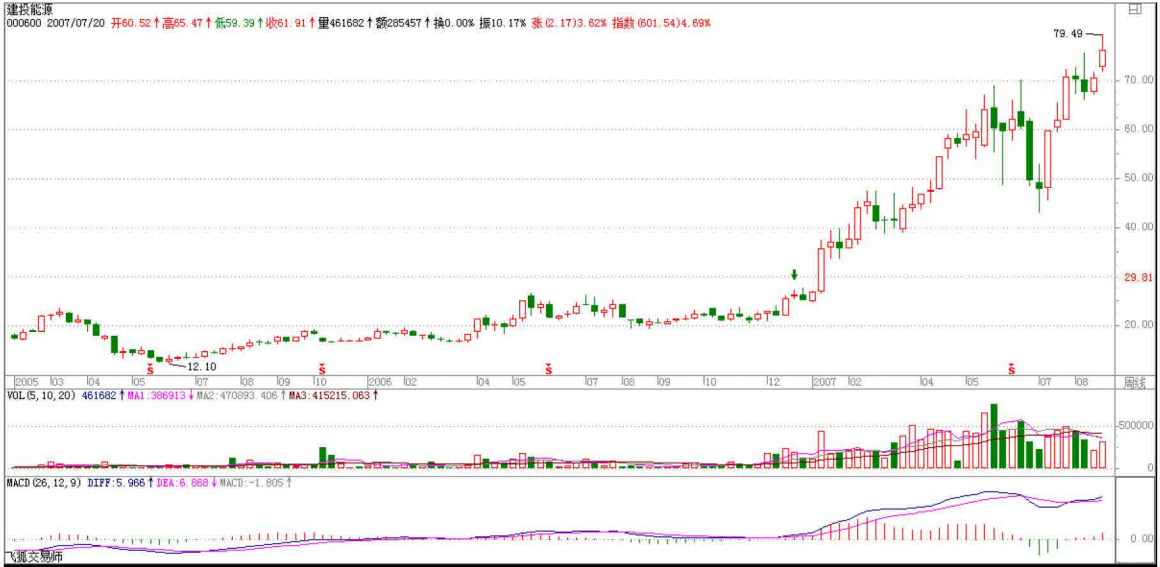Toggle the MA1 volume average line label

[x=158, y=396]
